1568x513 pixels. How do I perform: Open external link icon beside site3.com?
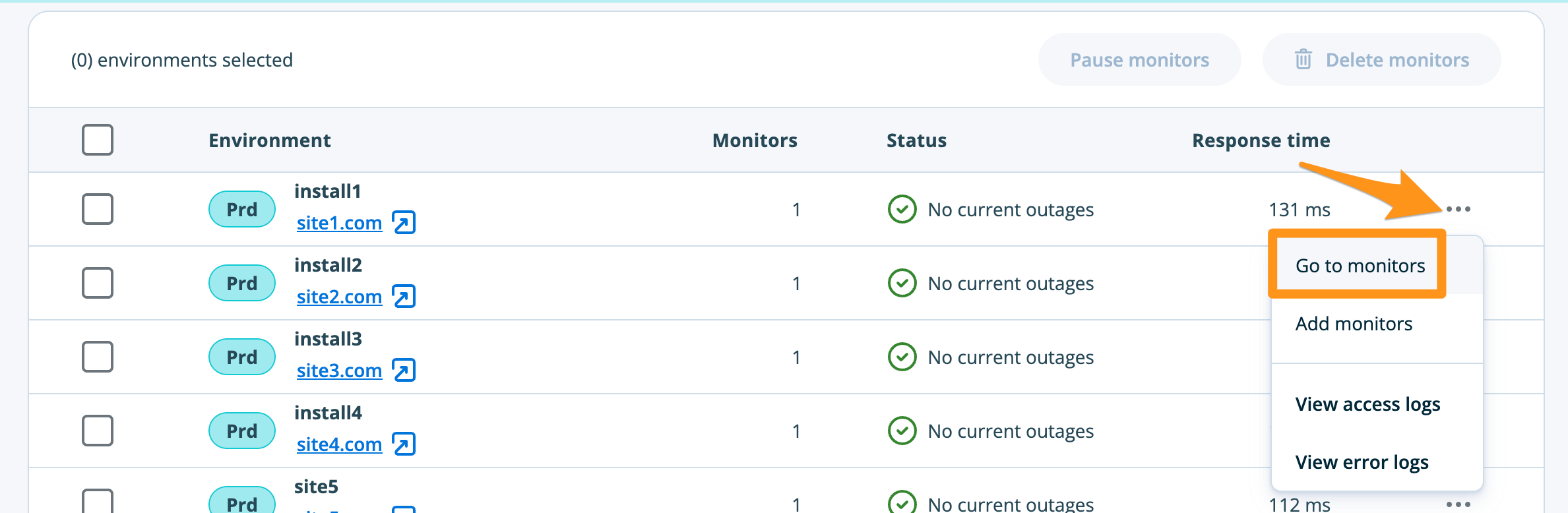coord(404,371)
